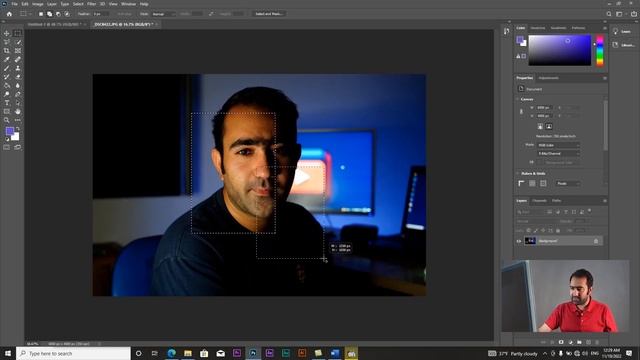Select the Rectangular Marquee tool in toolbox

pos(18,33)
